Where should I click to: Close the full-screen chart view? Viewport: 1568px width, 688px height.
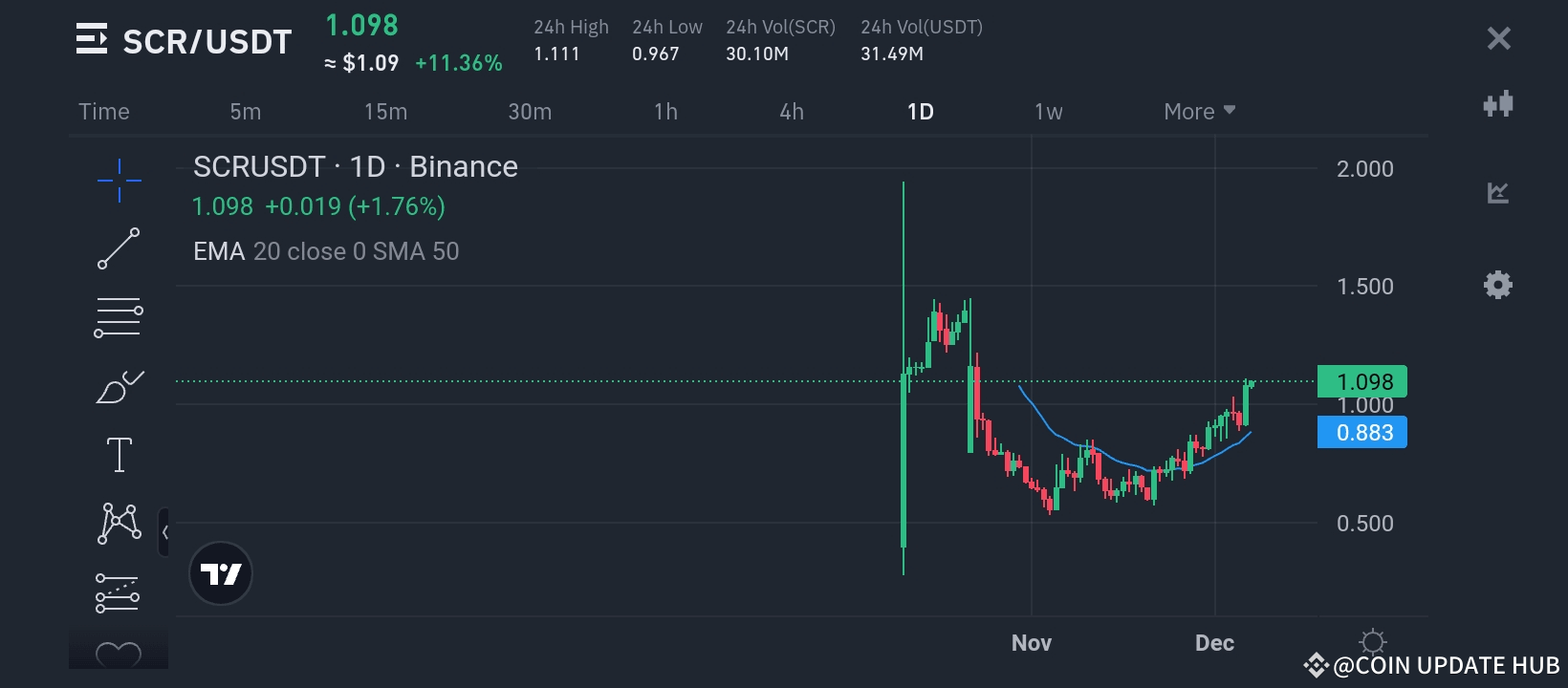coord(1498,38)
